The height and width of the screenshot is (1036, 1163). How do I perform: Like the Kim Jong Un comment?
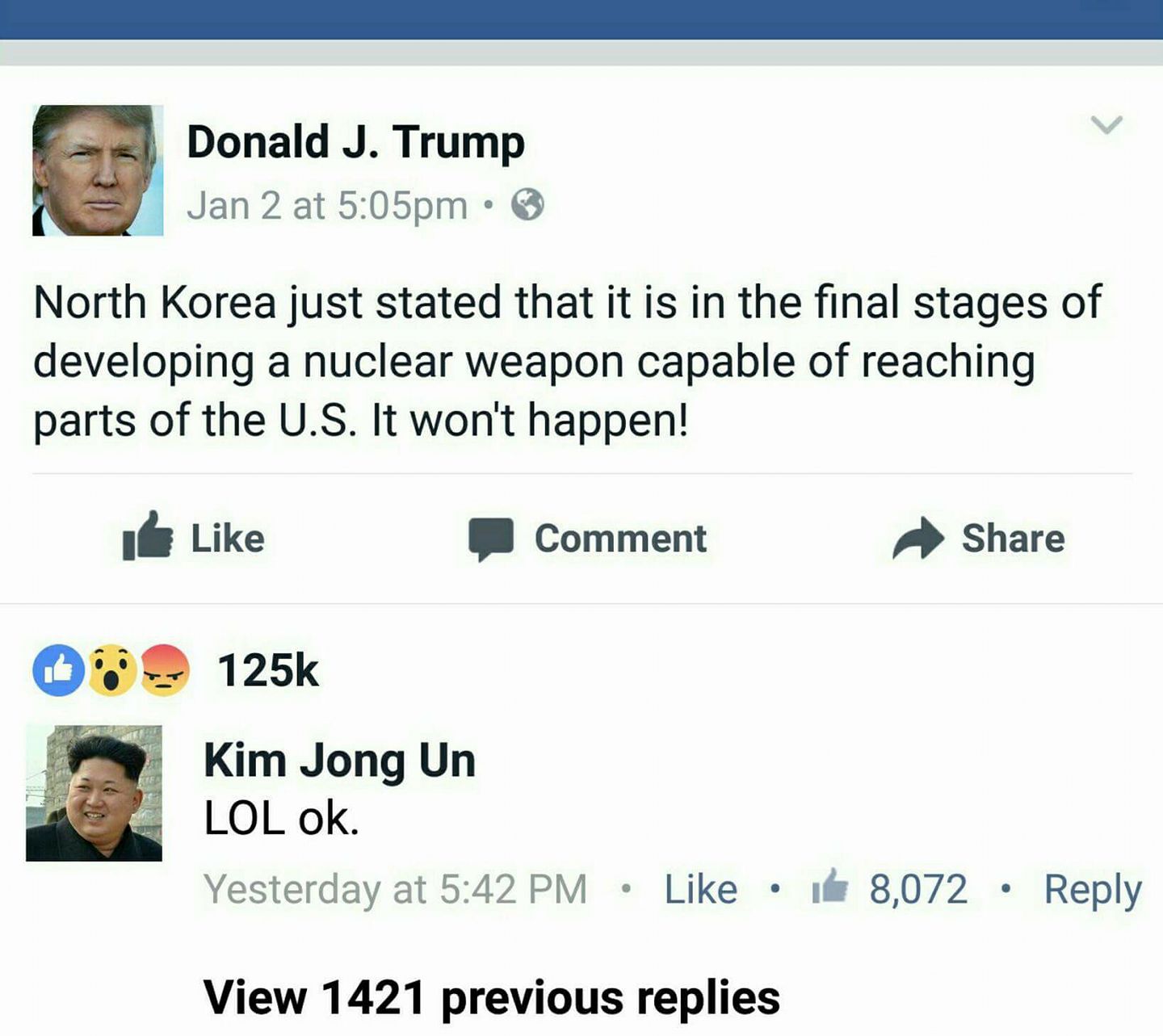click(700, 889)
